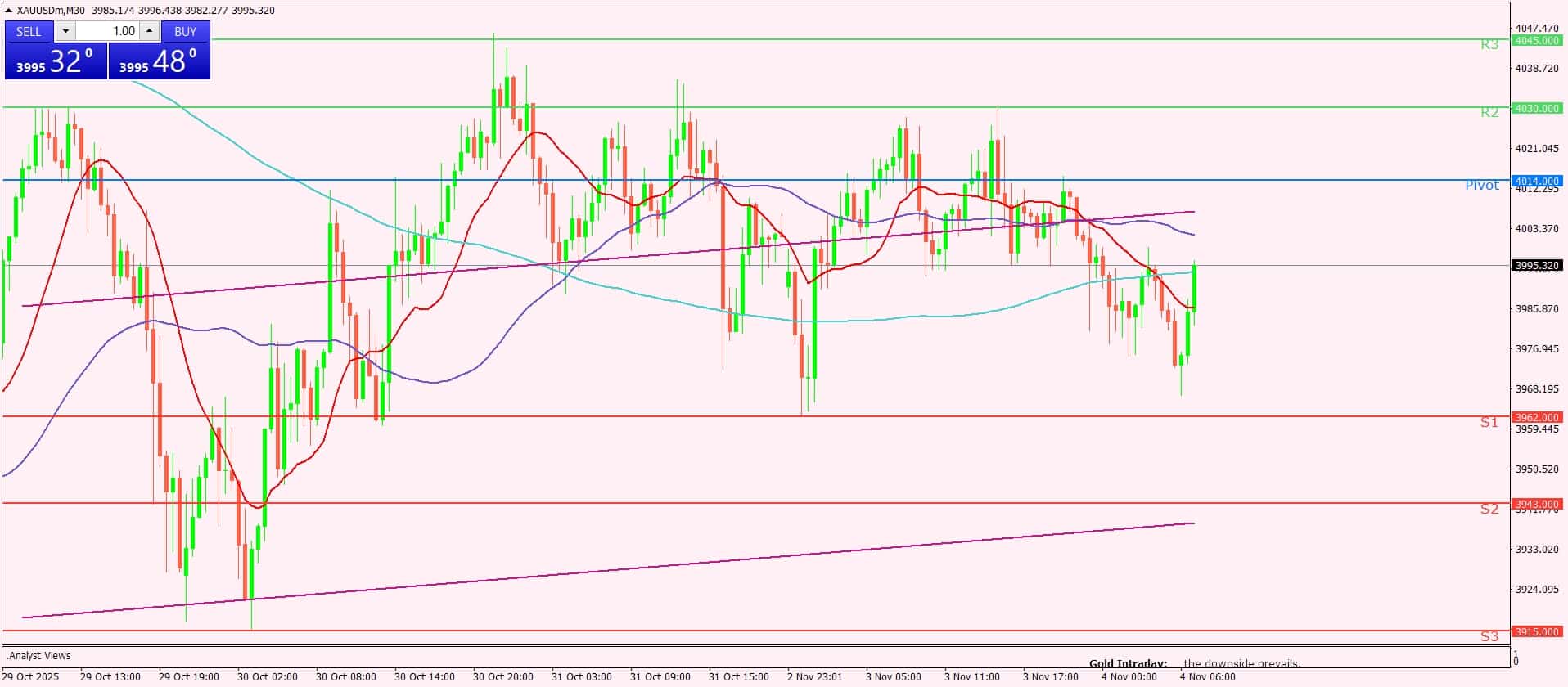The width and height of the screenshot is (1568, 687).
Task: Click the BUY button
Action: tap(186, 31)
